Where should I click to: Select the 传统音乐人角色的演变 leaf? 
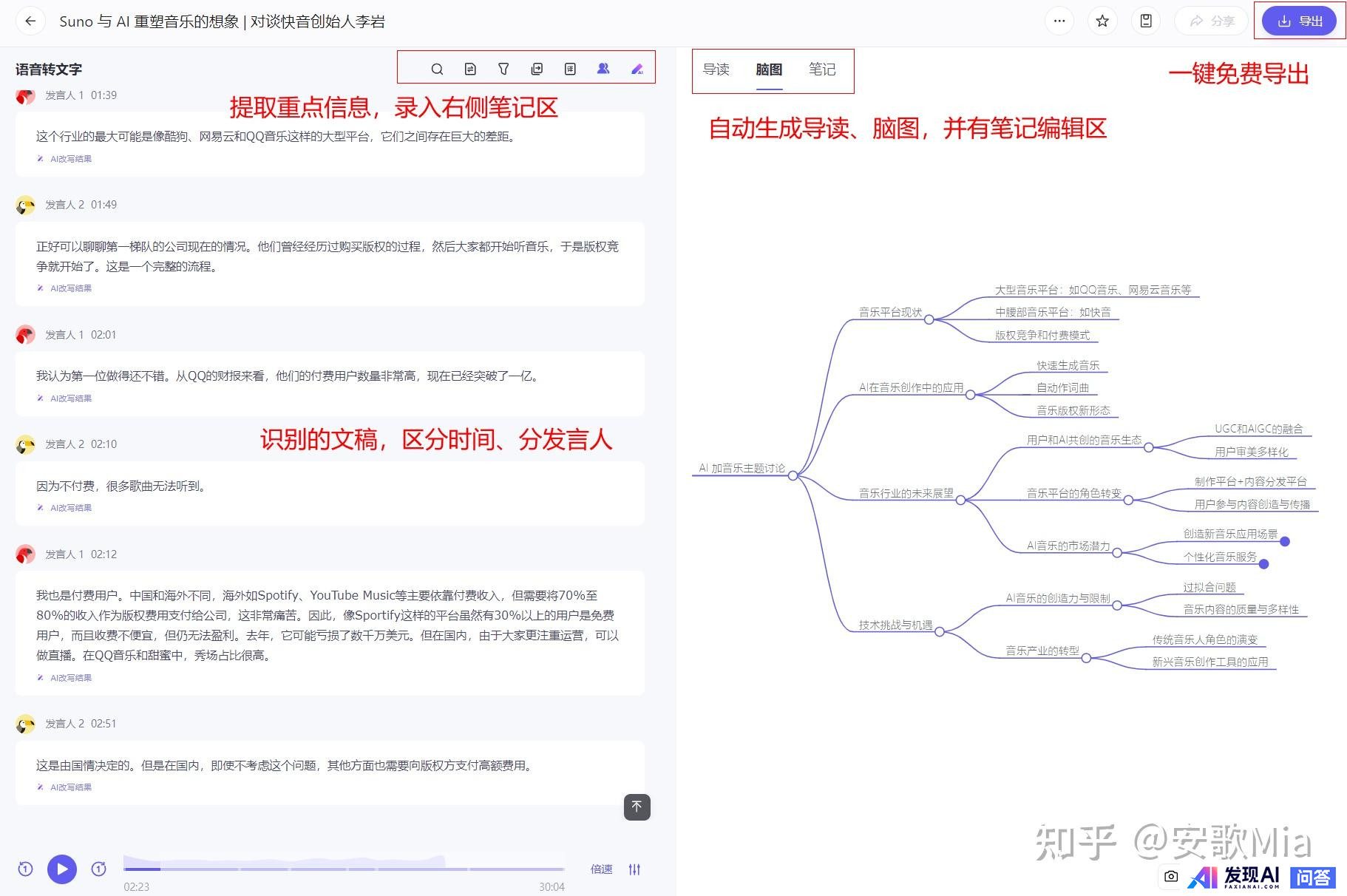coord(1205,639)
